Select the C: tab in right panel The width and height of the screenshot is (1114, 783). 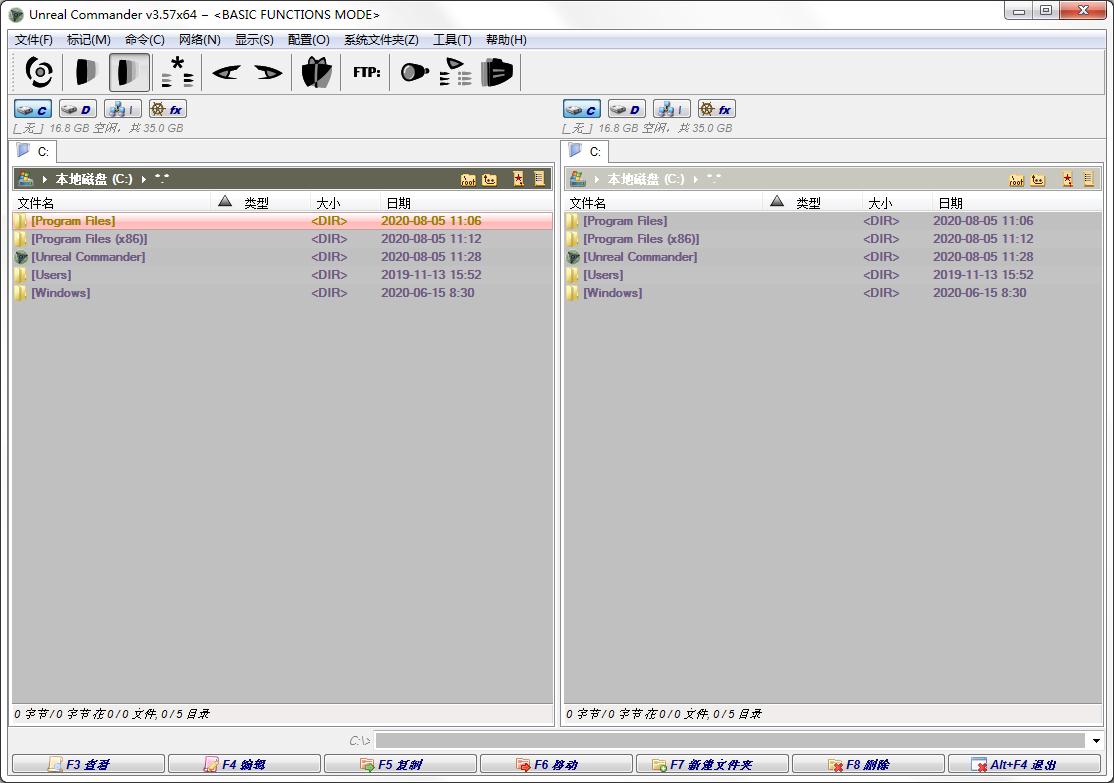pos(587,152)
